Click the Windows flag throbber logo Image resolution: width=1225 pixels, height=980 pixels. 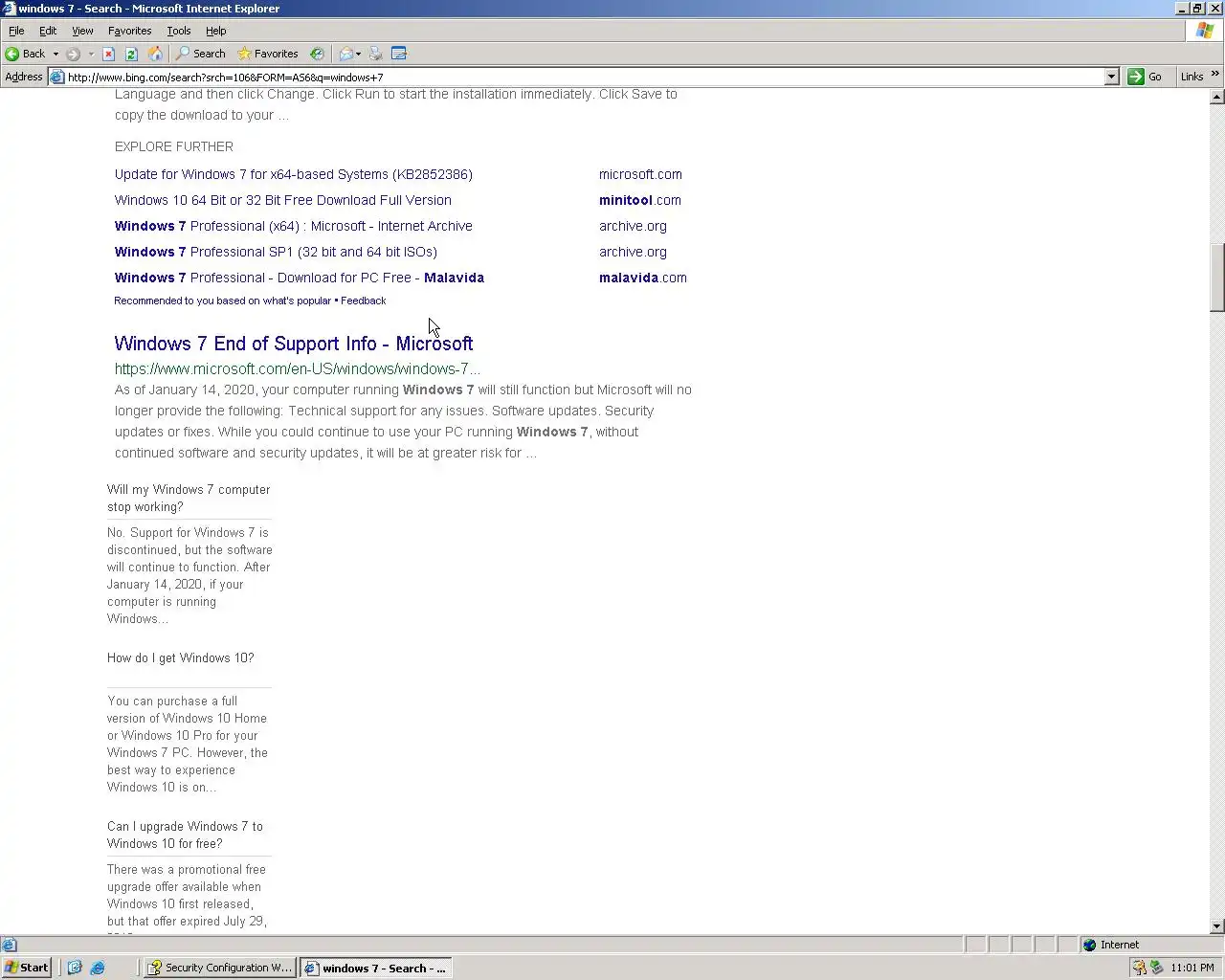(x=1205, y=31)
